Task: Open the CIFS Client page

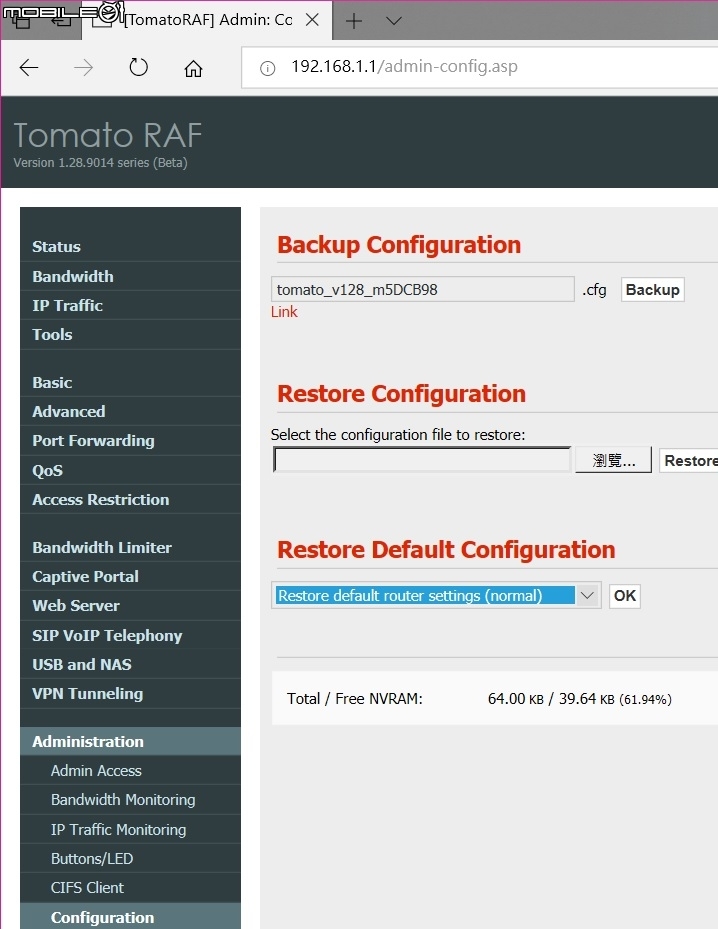Action: point(87,888)
